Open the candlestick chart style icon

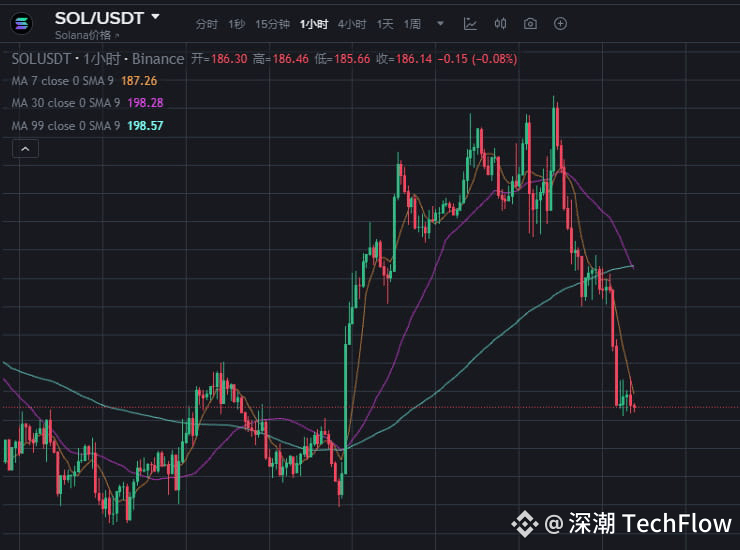pyautogui.click(x=500, y=24)
